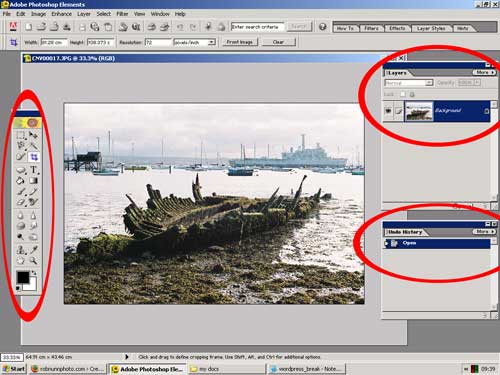The image size is (500, 375).
Task: Hide the Background layer eye icon
Action: (x=388, y=111)
